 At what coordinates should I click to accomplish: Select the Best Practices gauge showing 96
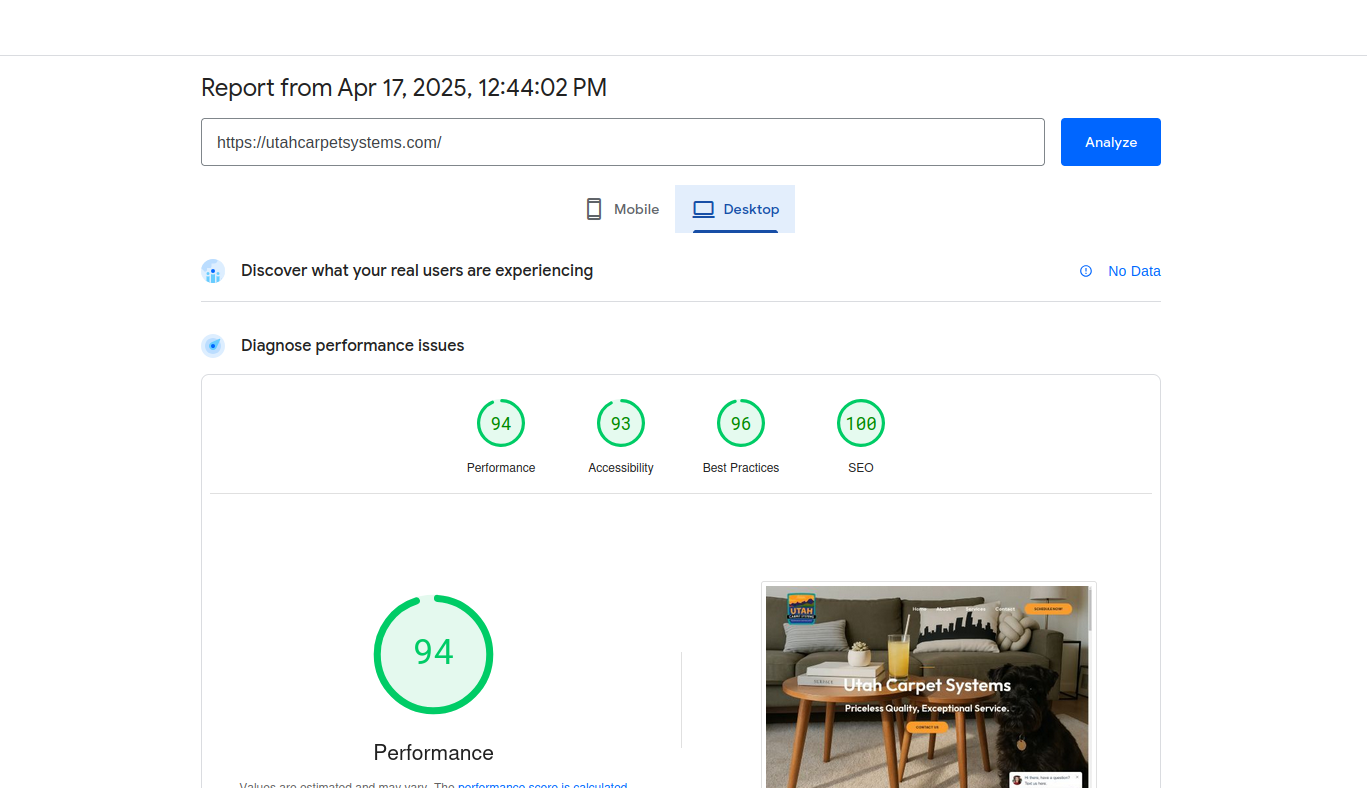point(741,424)
